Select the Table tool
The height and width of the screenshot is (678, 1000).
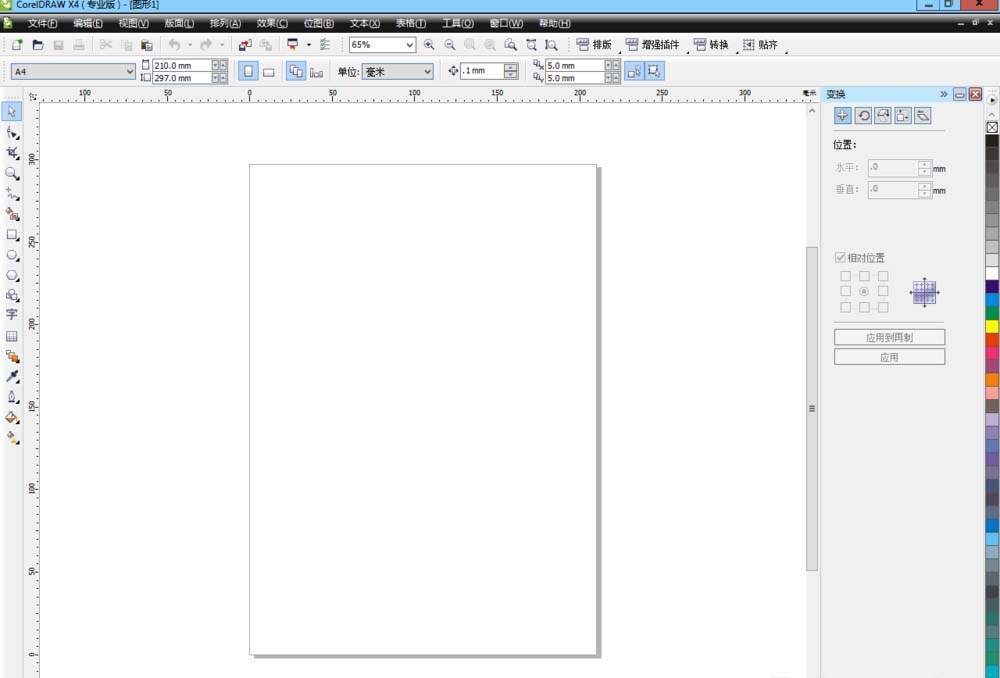[x=12, y=336]
